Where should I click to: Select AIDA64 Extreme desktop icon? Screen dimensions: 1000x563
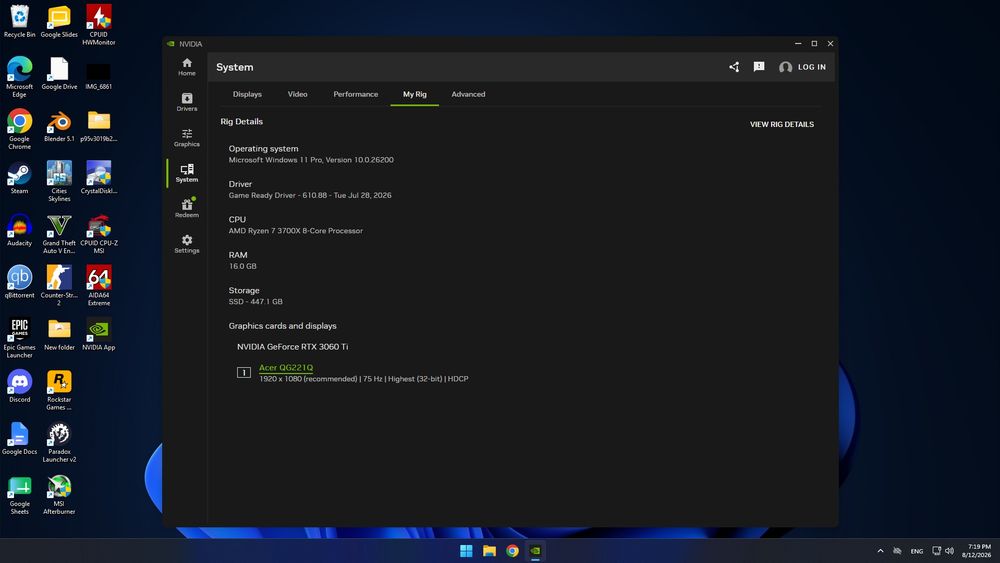pyautogui.click(x=99, y=286)
